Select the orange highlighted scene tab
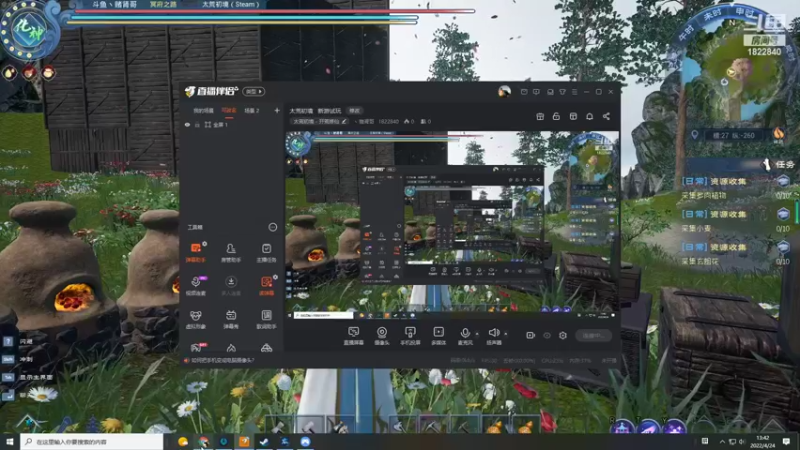The height and width of the screenshot is (450, 800). pyautogui.click(x=229, y=110)
